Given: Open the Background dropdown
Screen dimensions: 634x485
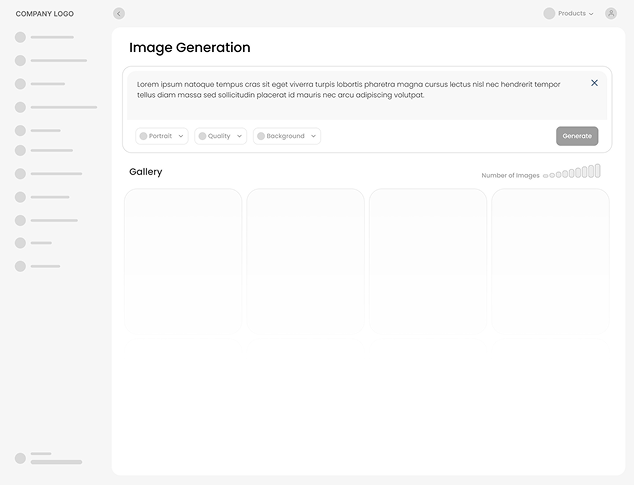Looking at the screenshot, I should tap(286, 136).
